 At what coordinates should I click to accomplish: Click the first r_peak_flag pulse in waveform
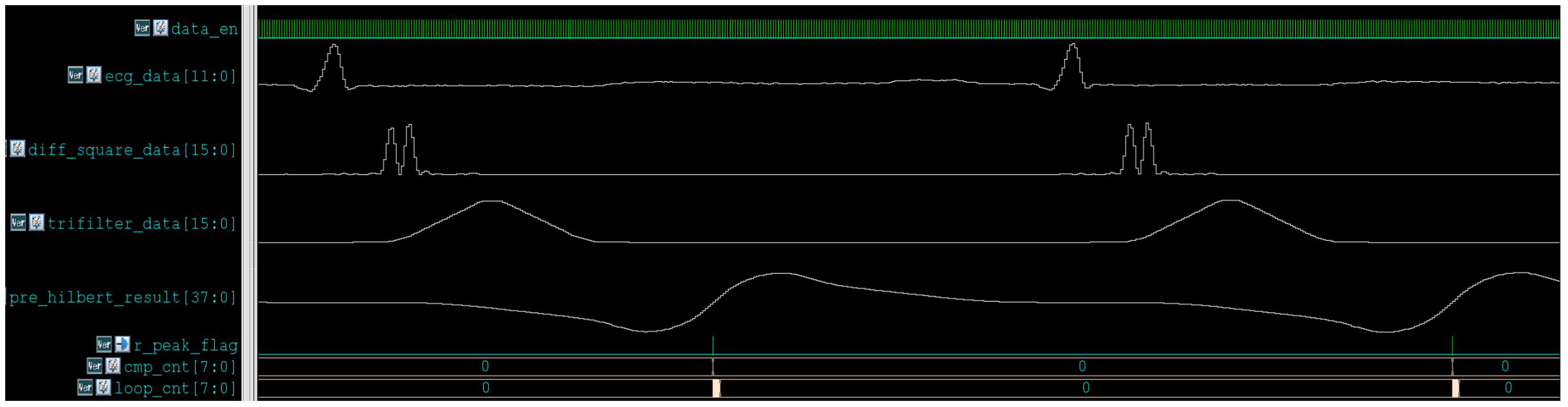click(x=713, y=346)
